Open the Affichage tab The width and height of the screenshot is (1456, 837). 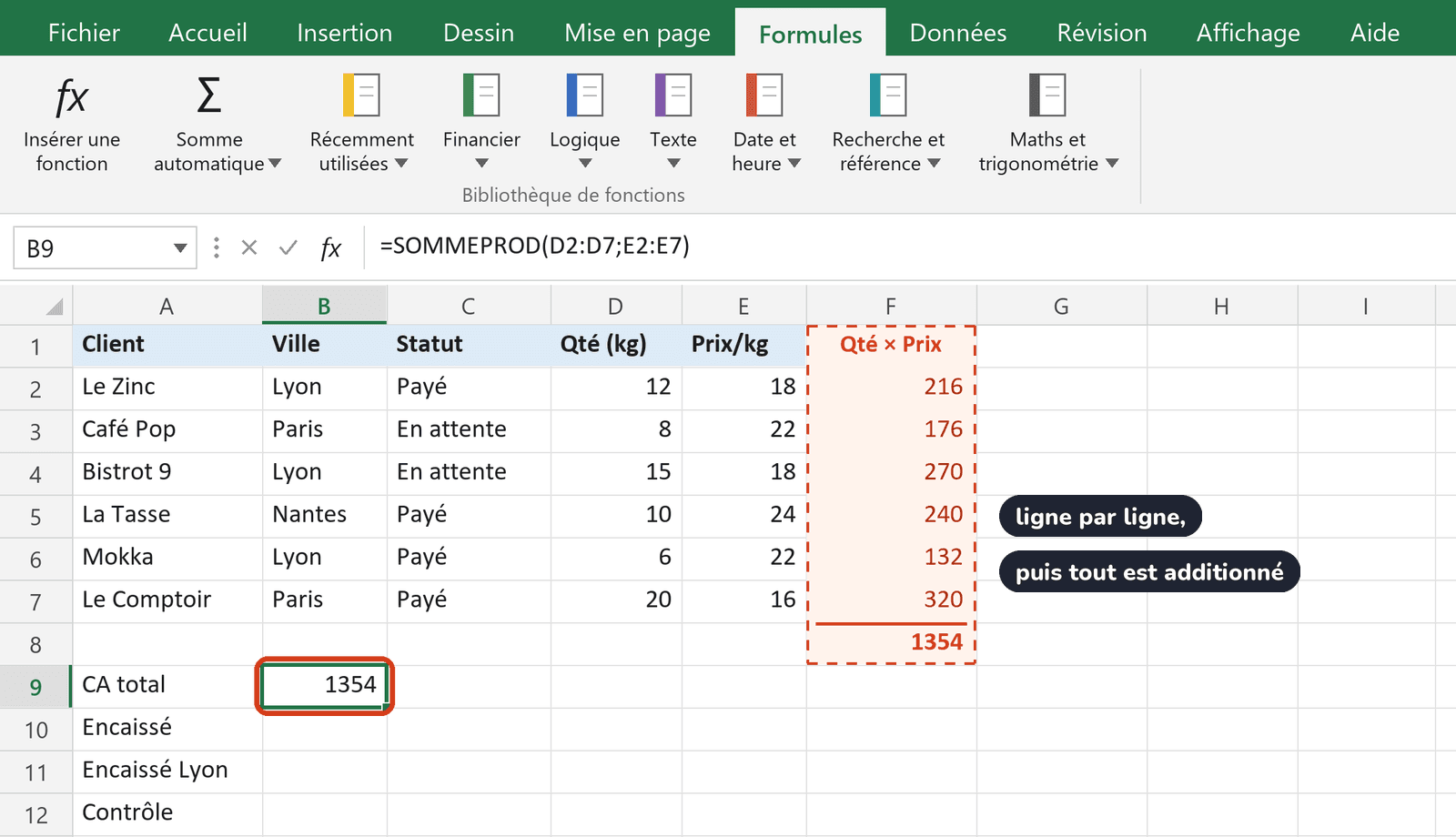(1248, 34)
